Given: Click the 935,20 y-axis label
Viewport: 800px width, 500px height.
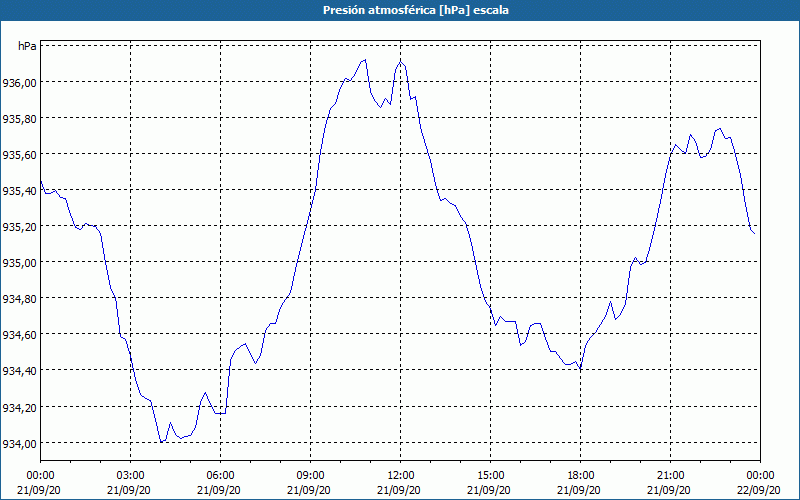Looking at the screenshot, I should 19,227.
